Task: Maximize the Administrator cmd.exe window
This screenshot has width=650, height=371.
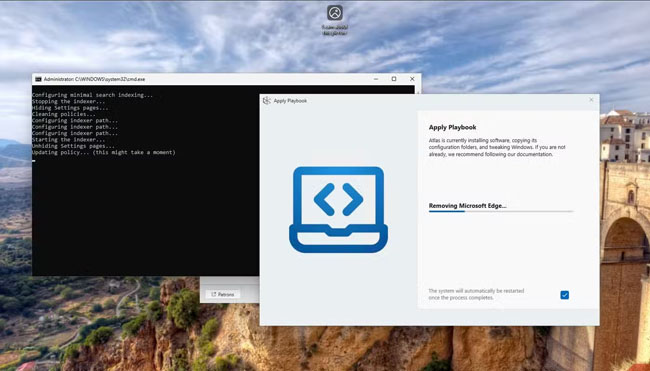Action: [394, 79]
